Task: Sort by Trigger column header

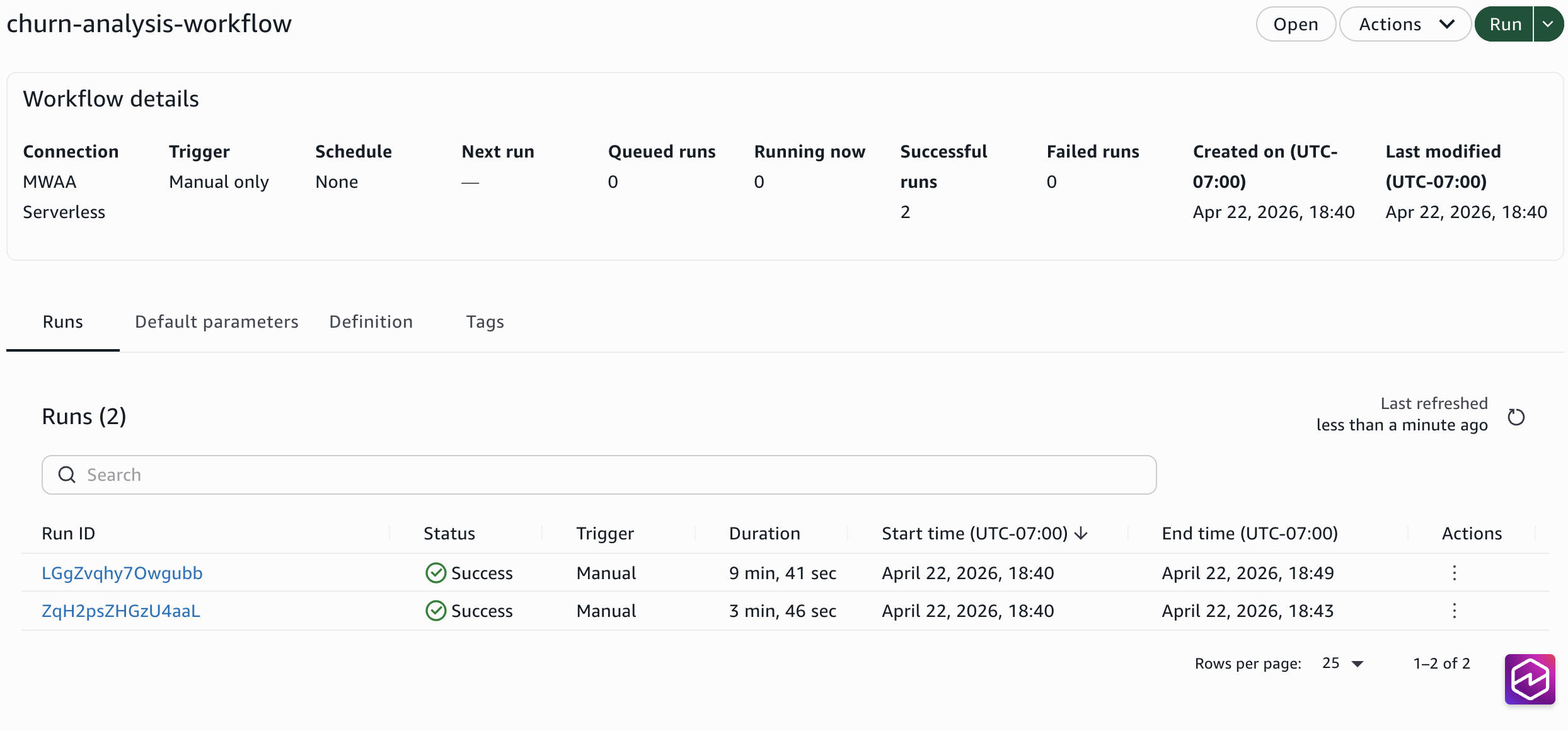Action: point(604,533)
